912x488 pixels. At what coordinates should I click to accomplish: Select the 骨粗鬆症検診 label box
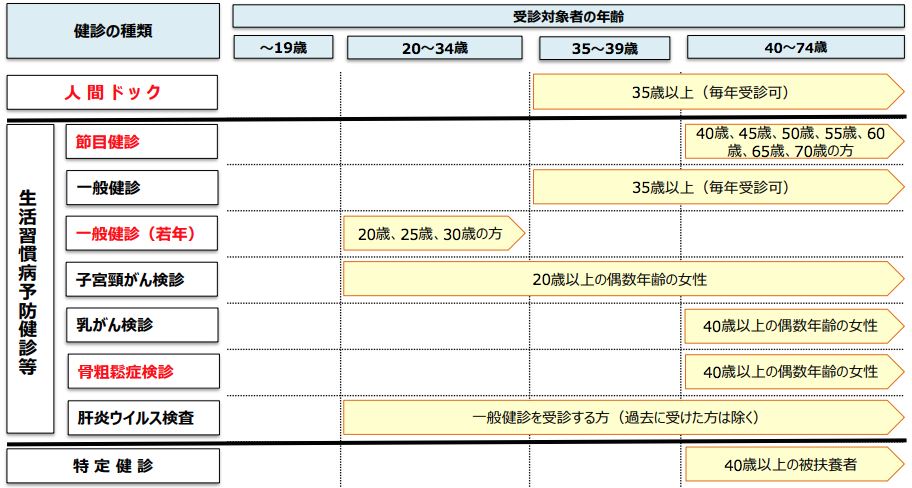point(141,371)
